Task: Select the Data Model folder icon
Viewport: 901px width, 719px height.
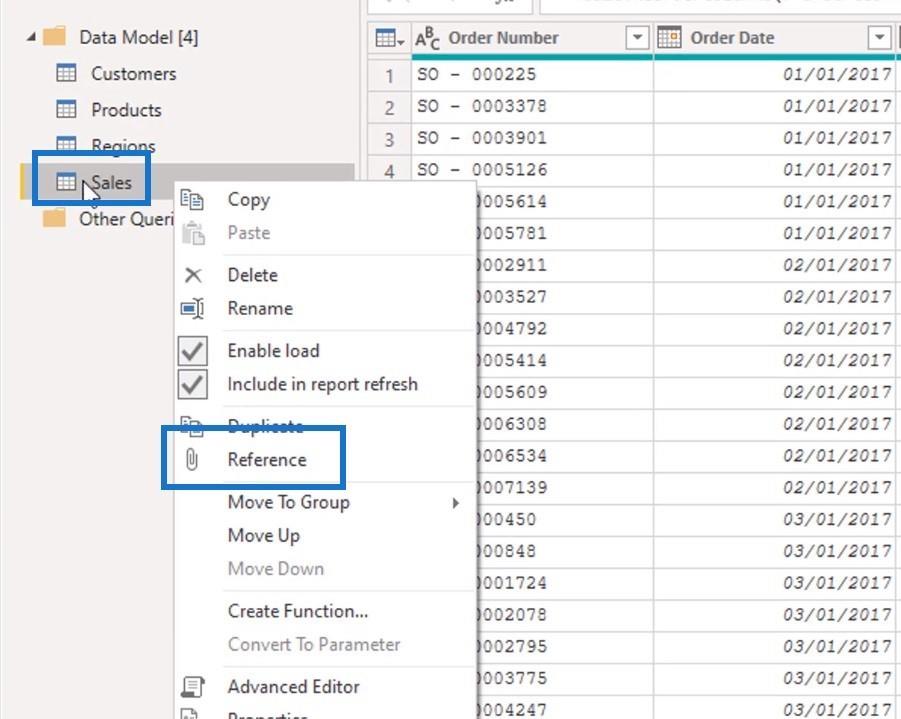Action: click(x=55, y=36)
